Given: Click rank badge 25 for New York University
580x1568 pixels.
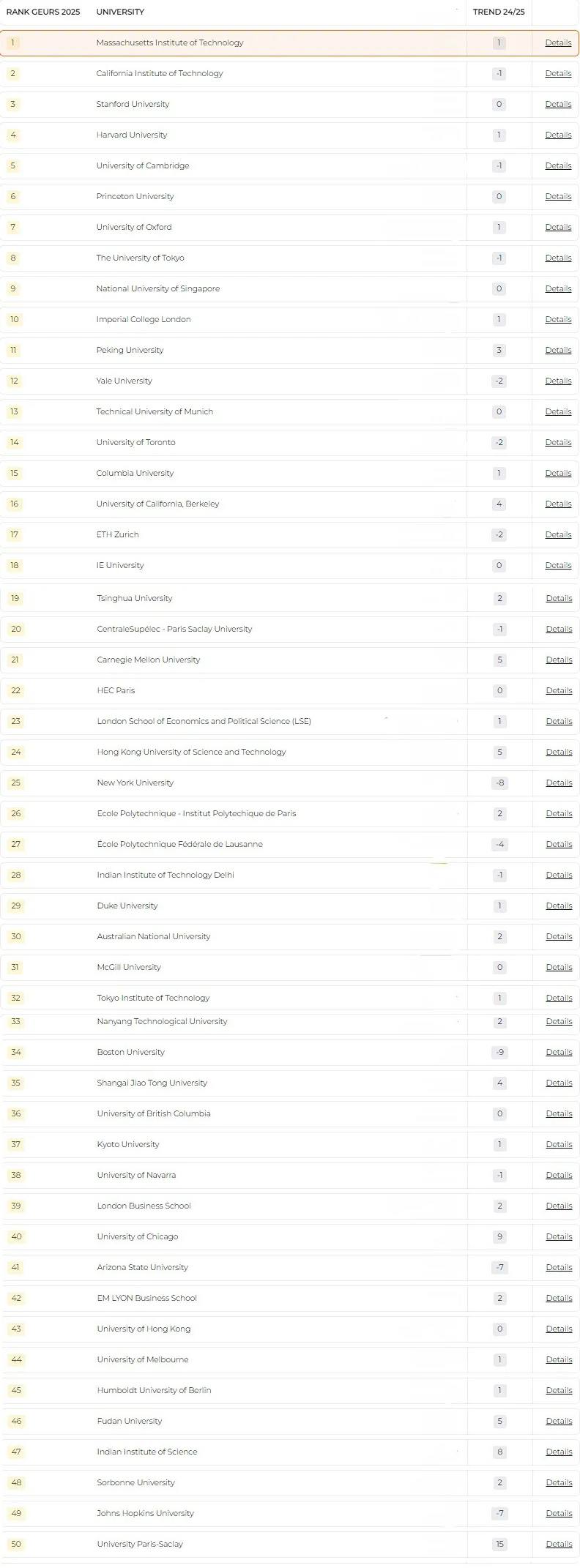Looking at the screenshot, I should click(x=16, y=783).
